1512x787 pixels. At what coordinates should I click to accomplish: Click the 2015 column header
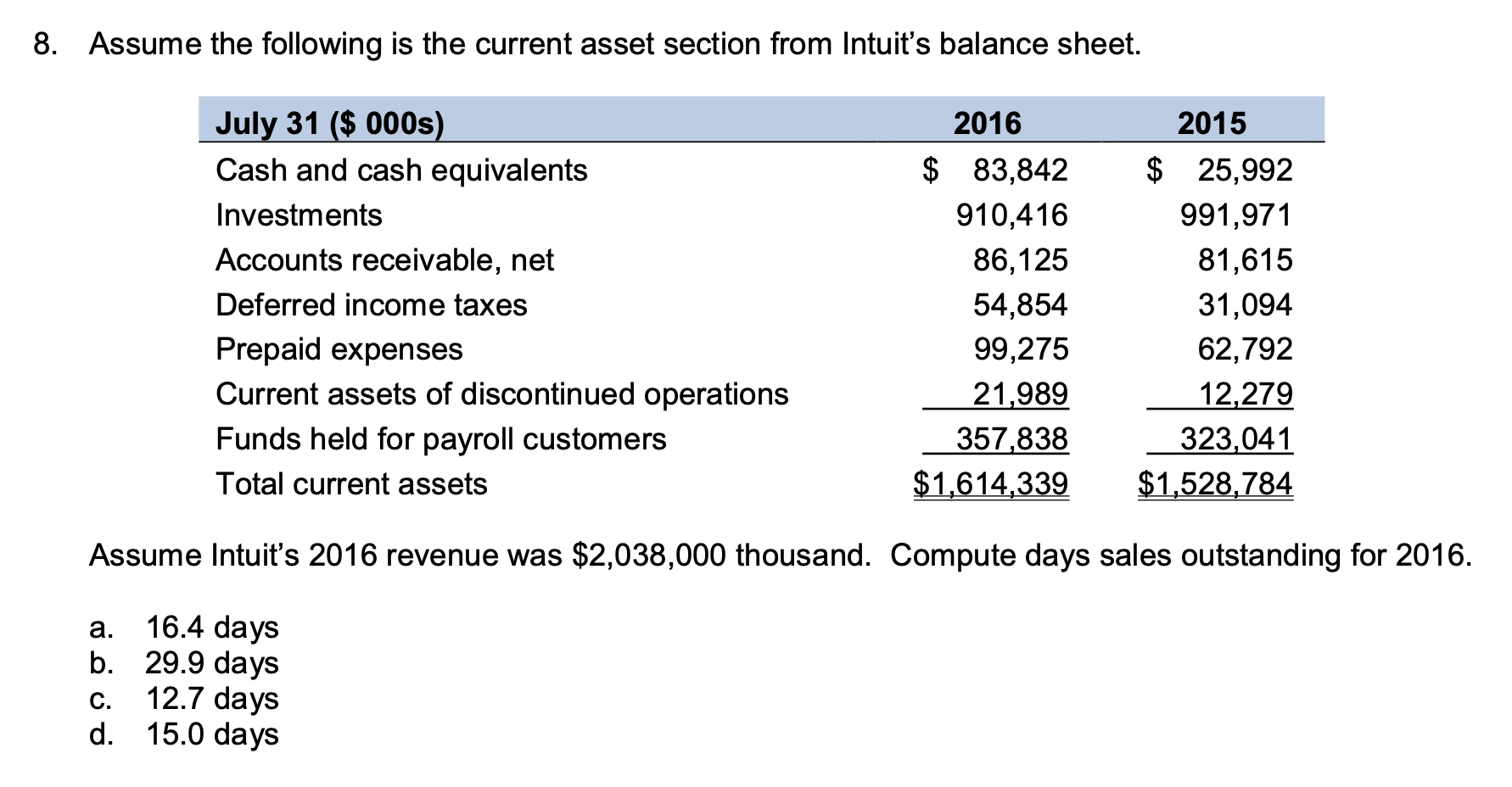click(x=1212, y=124)
